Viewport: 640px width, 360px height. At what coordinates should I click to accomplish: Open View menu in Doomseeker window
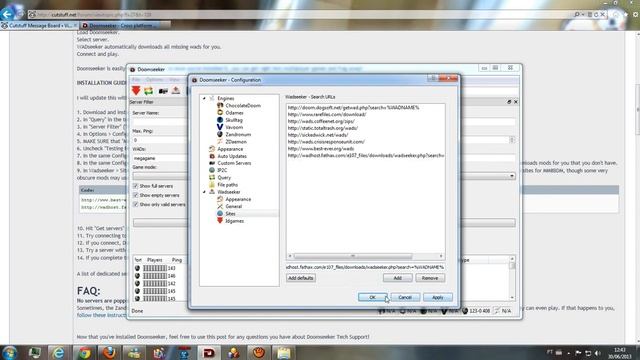174,80
